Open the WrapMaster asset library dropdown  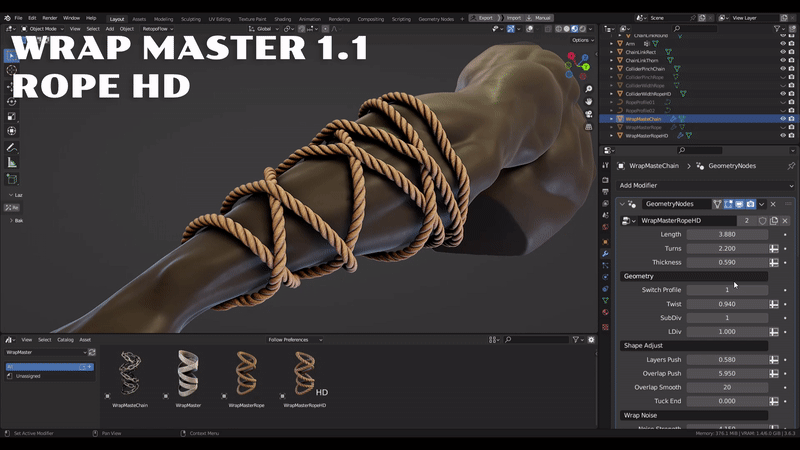pos(46,353)
